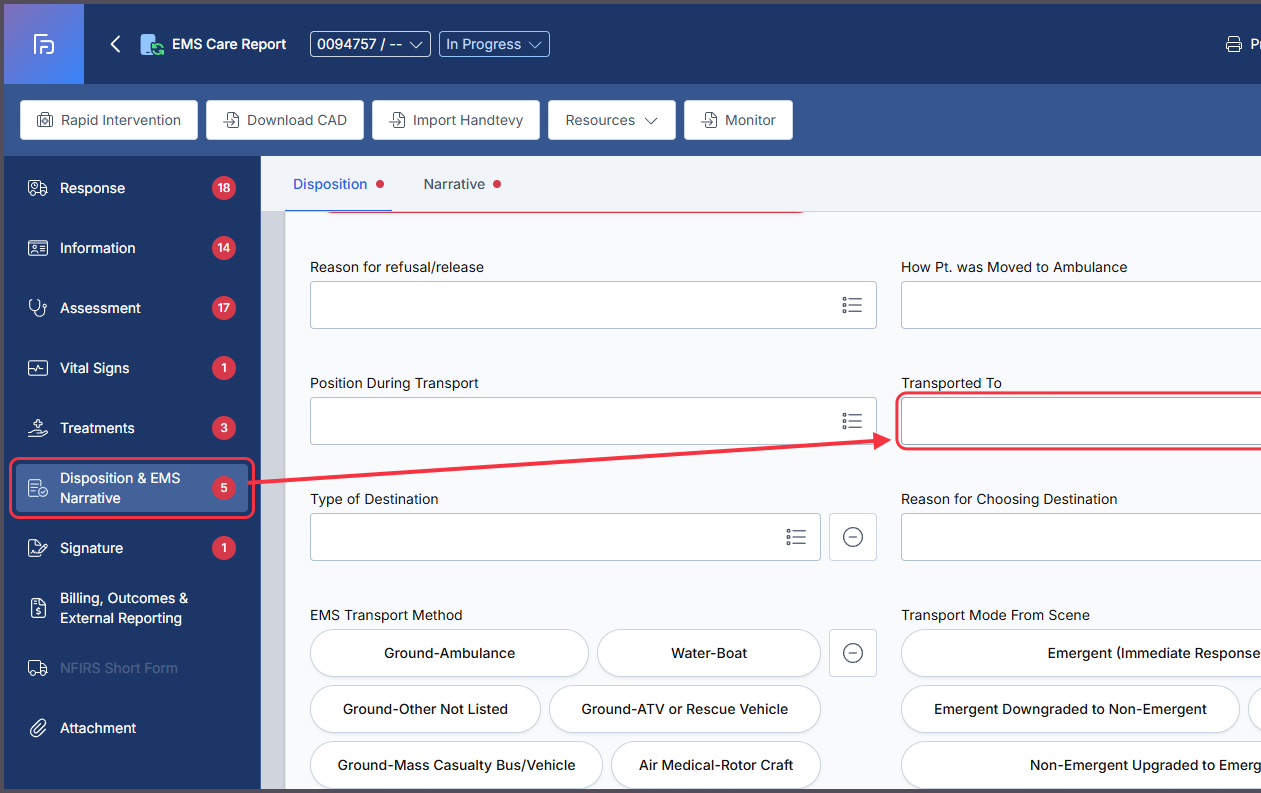1261x793 pixels.
Task: Open Reason for Choosing Destination field
Action: point(1081,537)
